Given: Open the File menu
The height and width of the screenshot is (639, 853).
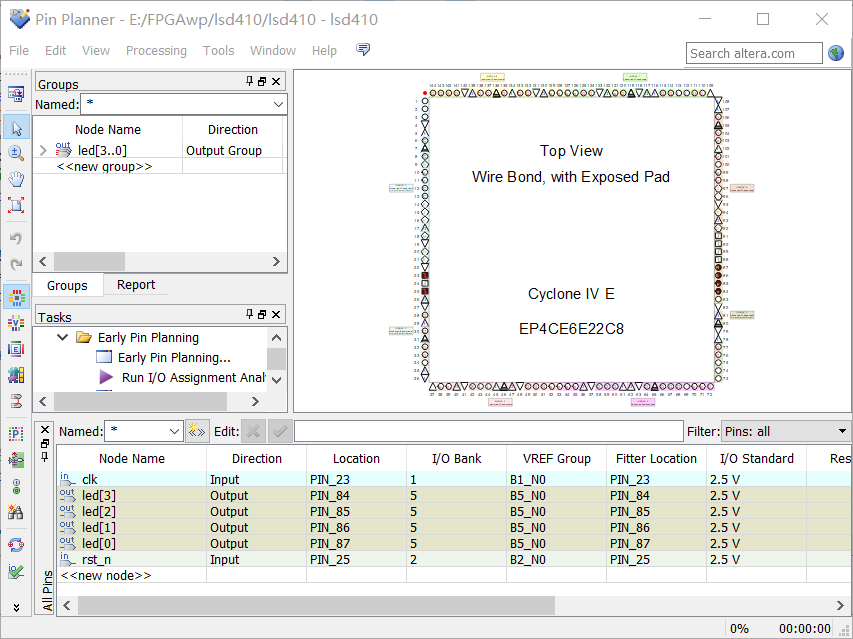Looking at the screenshot, I should click(19, 51).
